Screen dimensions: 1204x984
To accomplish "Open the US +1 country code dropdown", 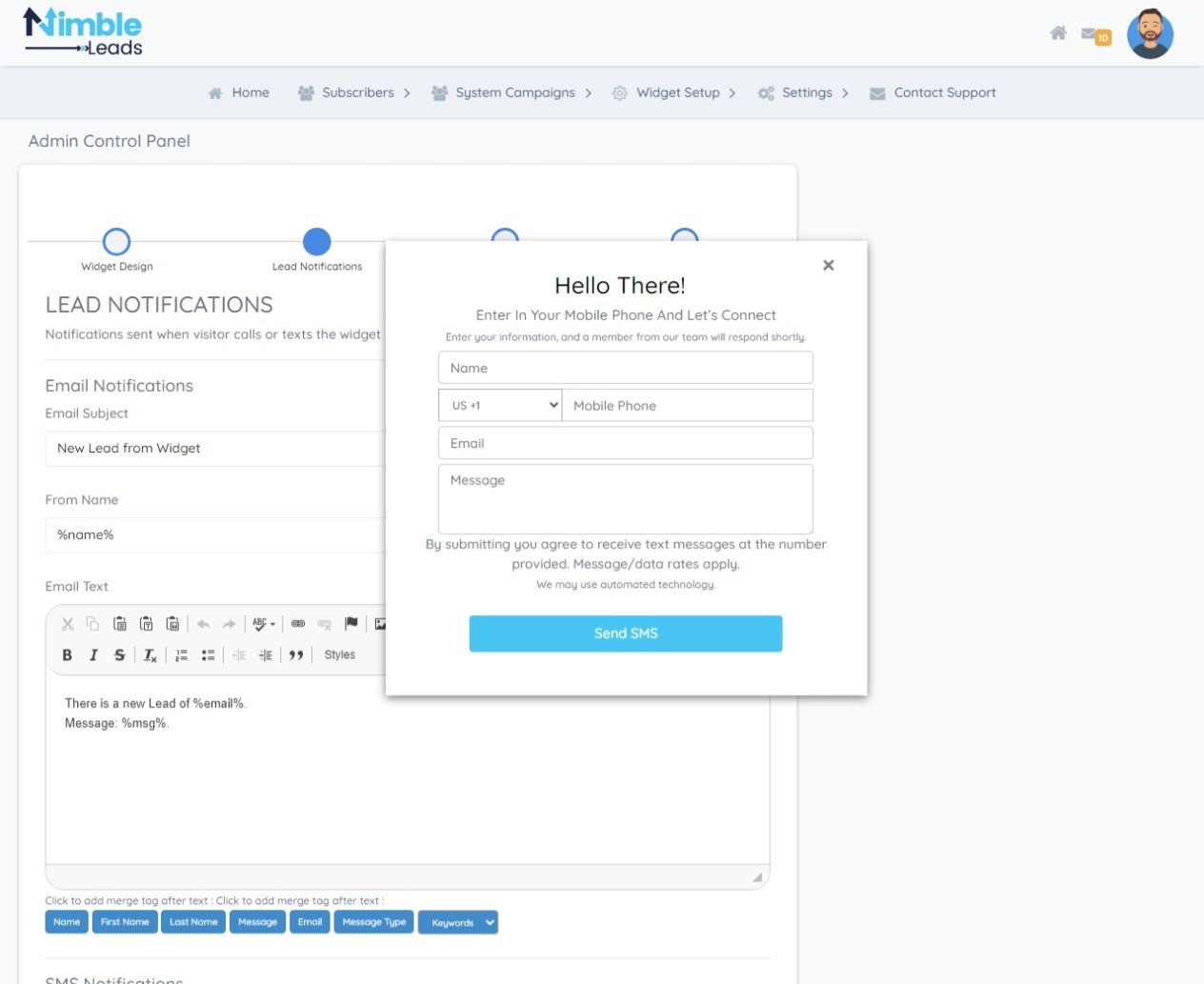I will (x=500, y=406).
